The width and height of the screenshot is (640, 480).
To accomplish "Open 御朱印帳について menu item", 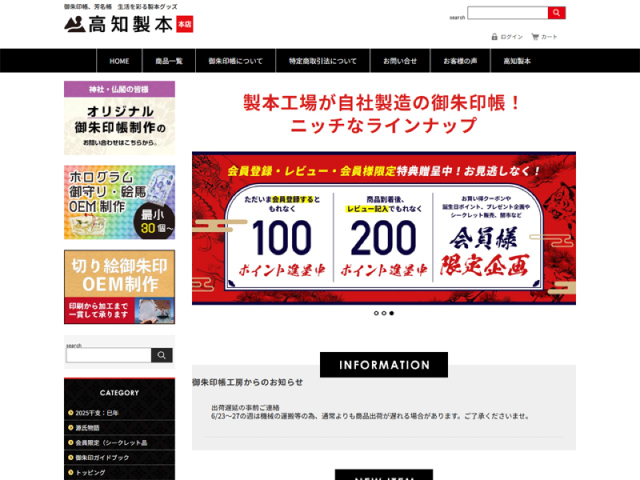I will point(236,61).
